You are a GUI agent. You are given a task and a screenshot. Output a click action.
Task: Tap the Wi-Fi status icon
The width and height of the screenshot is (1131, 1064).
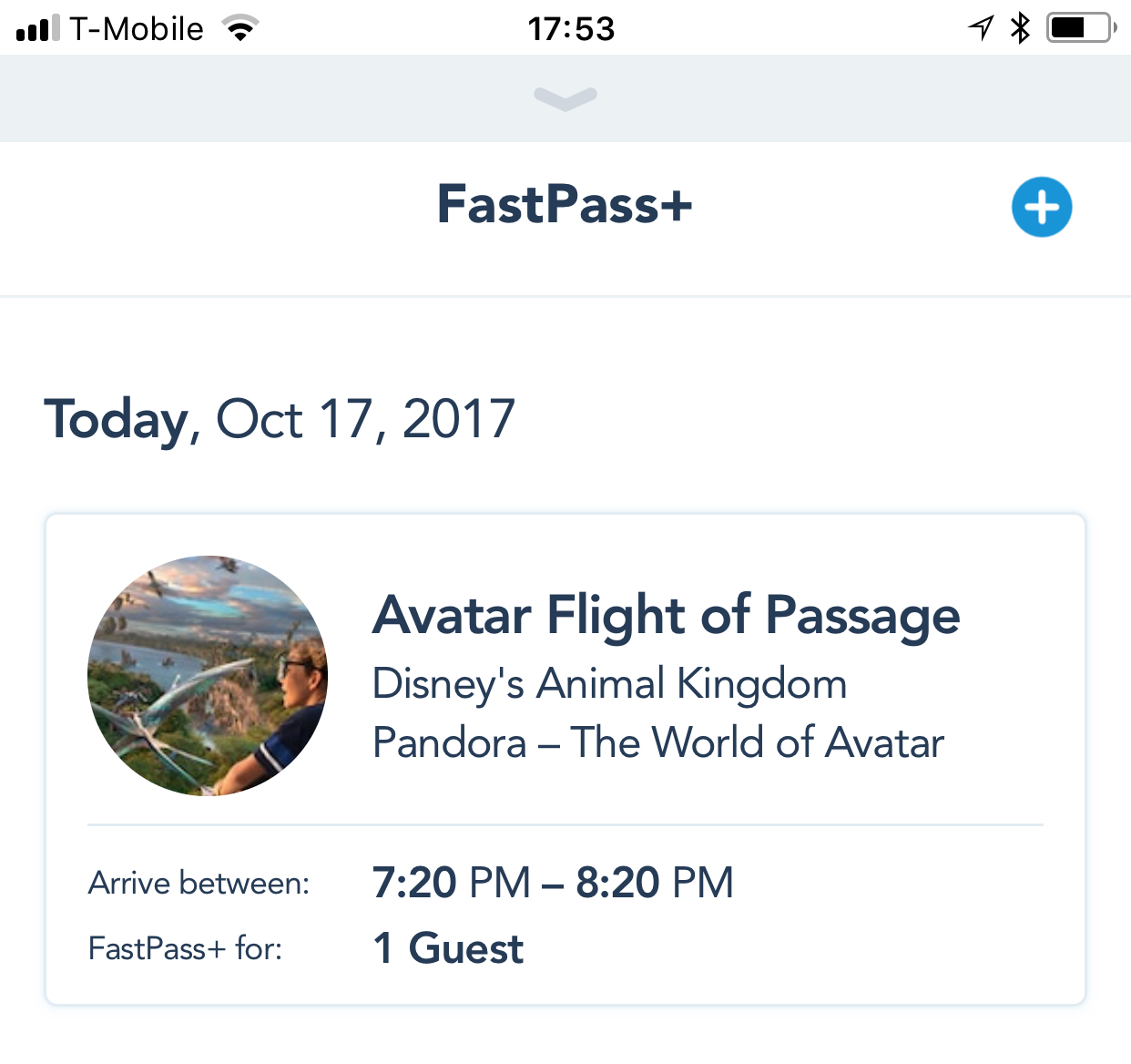tap(240, 29)
